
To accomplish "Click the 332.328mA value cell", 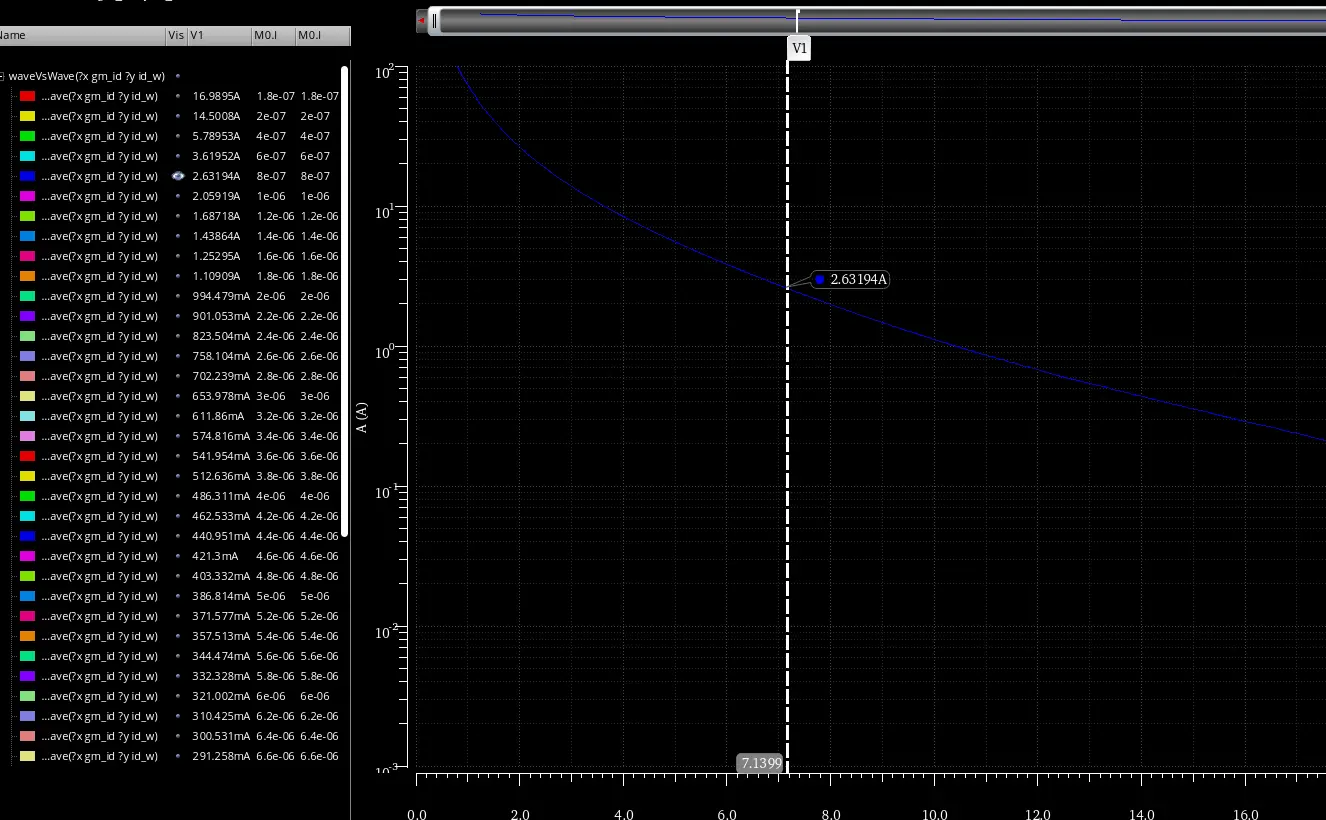I will tap(221, 676).
